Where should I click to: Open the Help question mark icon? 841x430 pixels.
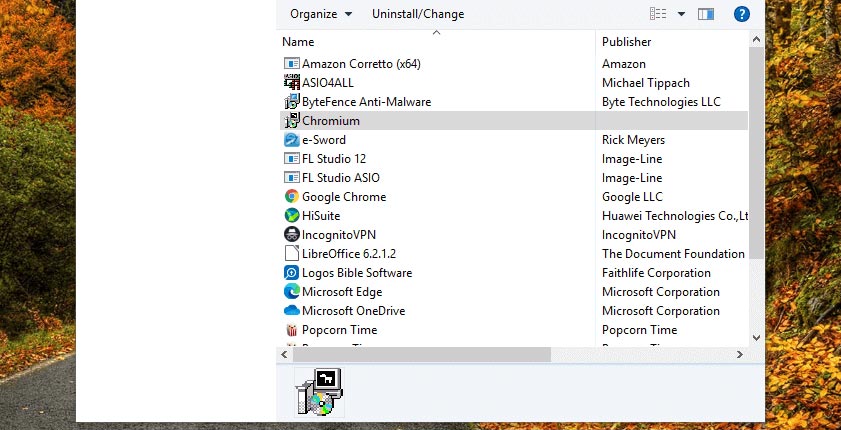pos(741,14)
